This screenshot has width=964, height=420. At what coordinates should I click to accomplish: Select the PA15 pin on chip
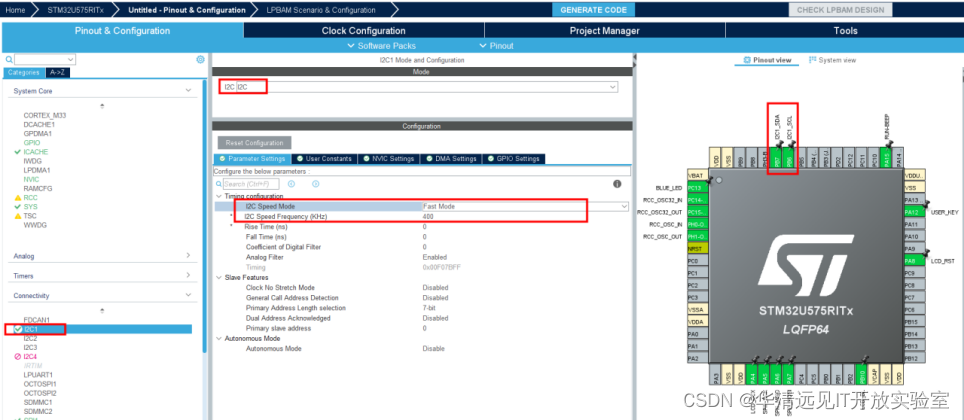coord(886,159)
